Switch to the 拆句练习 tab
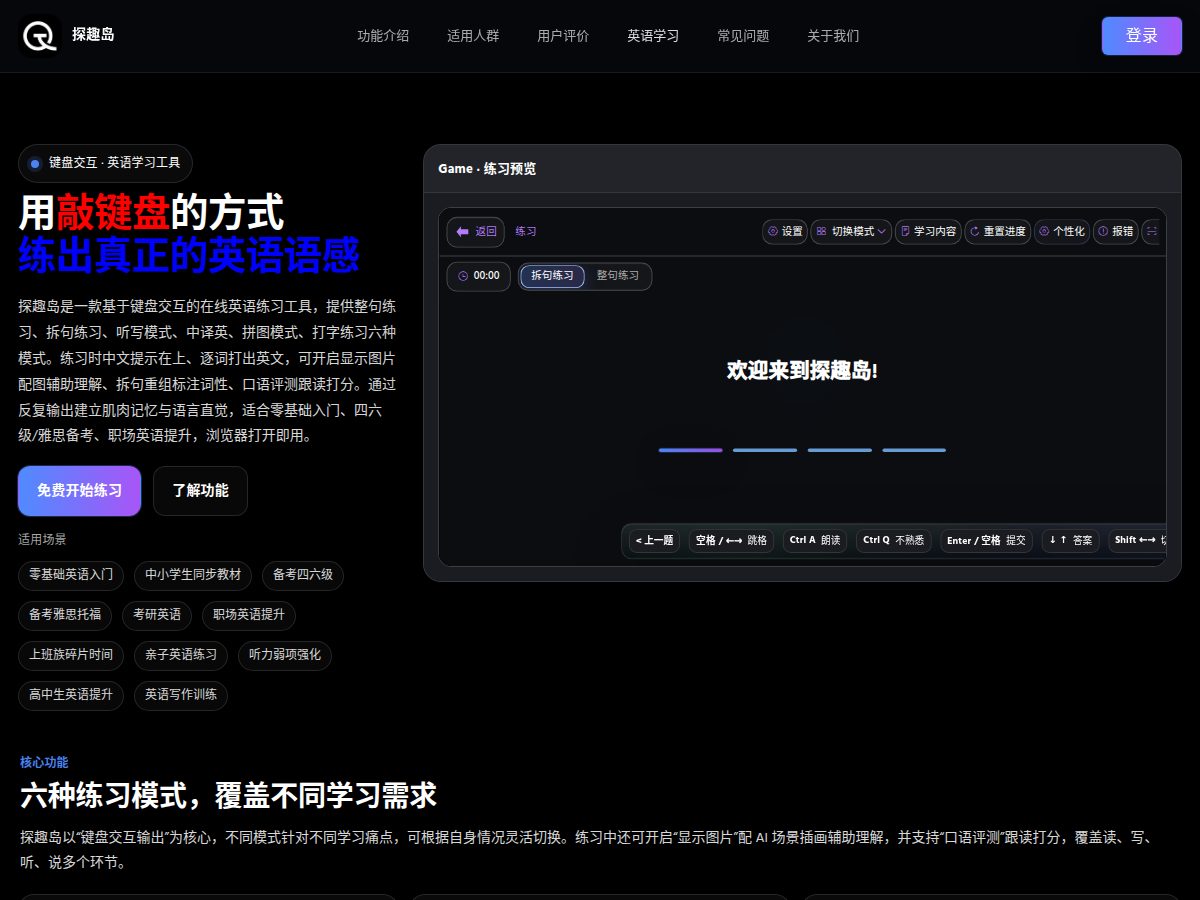This screenshot has width=1200, height=900. pos(552,276)
